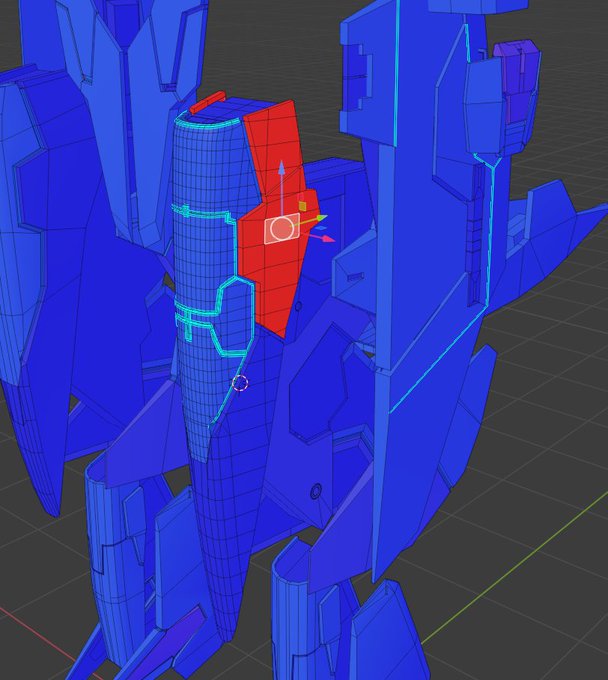Image resolution: width=608 pixels, height=680 pixels.
Task: Click the lower circular hole on the blue body
Action: 317,491
